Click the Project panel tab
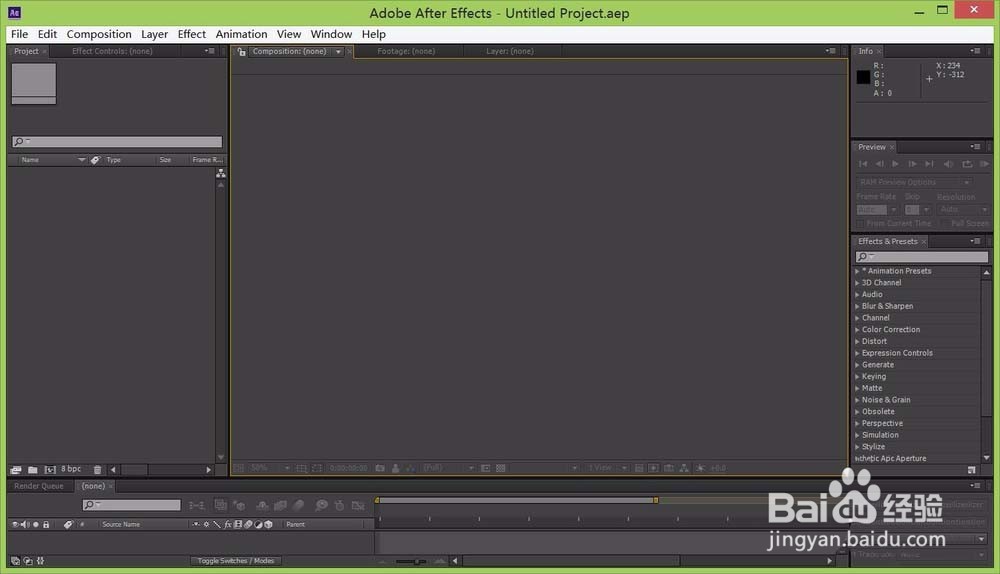Screen dimensions: 1000x574 tap(26, 51)
